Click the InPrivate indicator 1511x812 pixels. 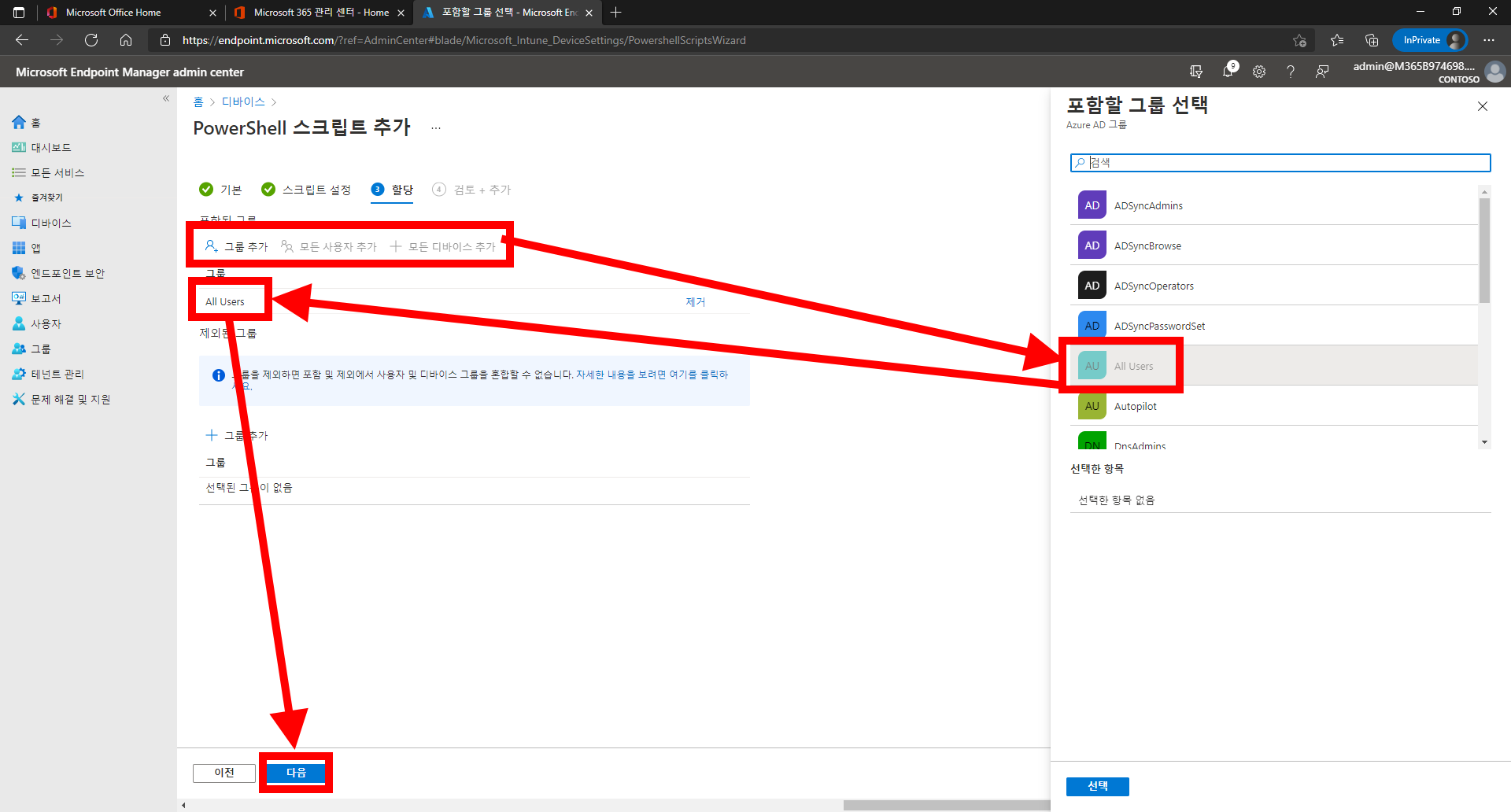click(1429, 40)
